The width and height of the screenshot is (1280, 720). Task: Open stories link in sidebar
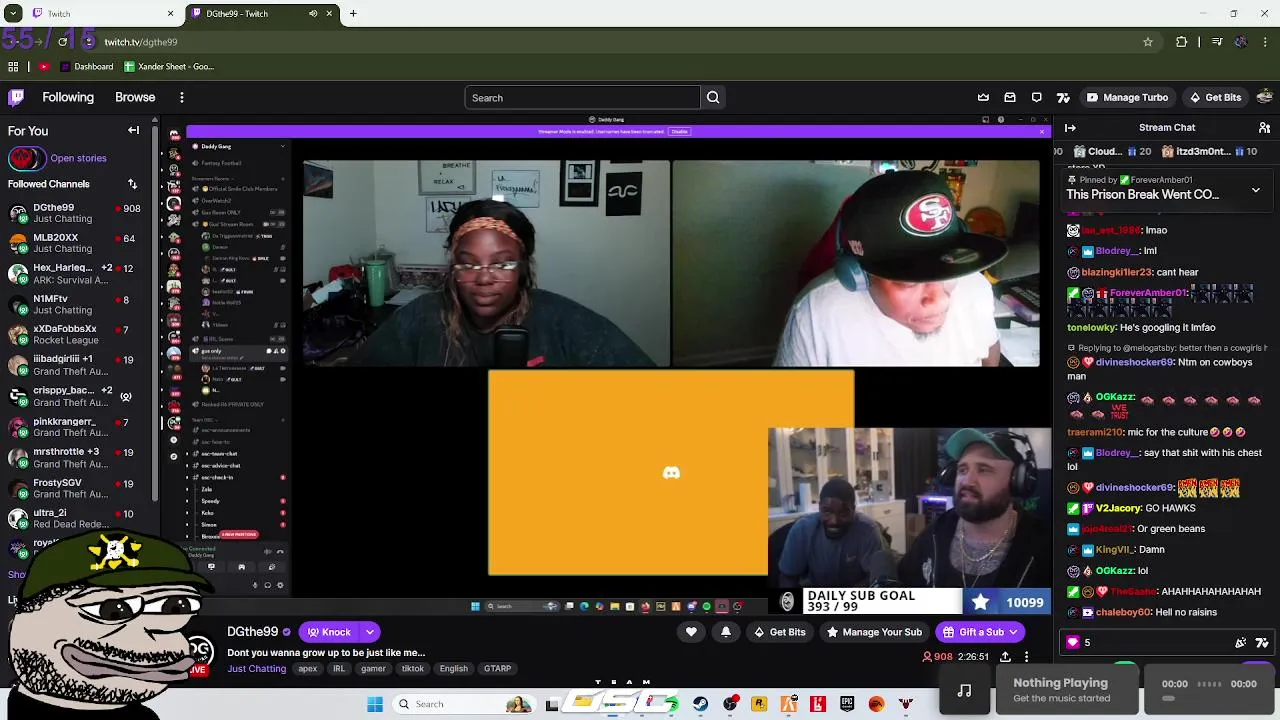click(x=78, y=158)
